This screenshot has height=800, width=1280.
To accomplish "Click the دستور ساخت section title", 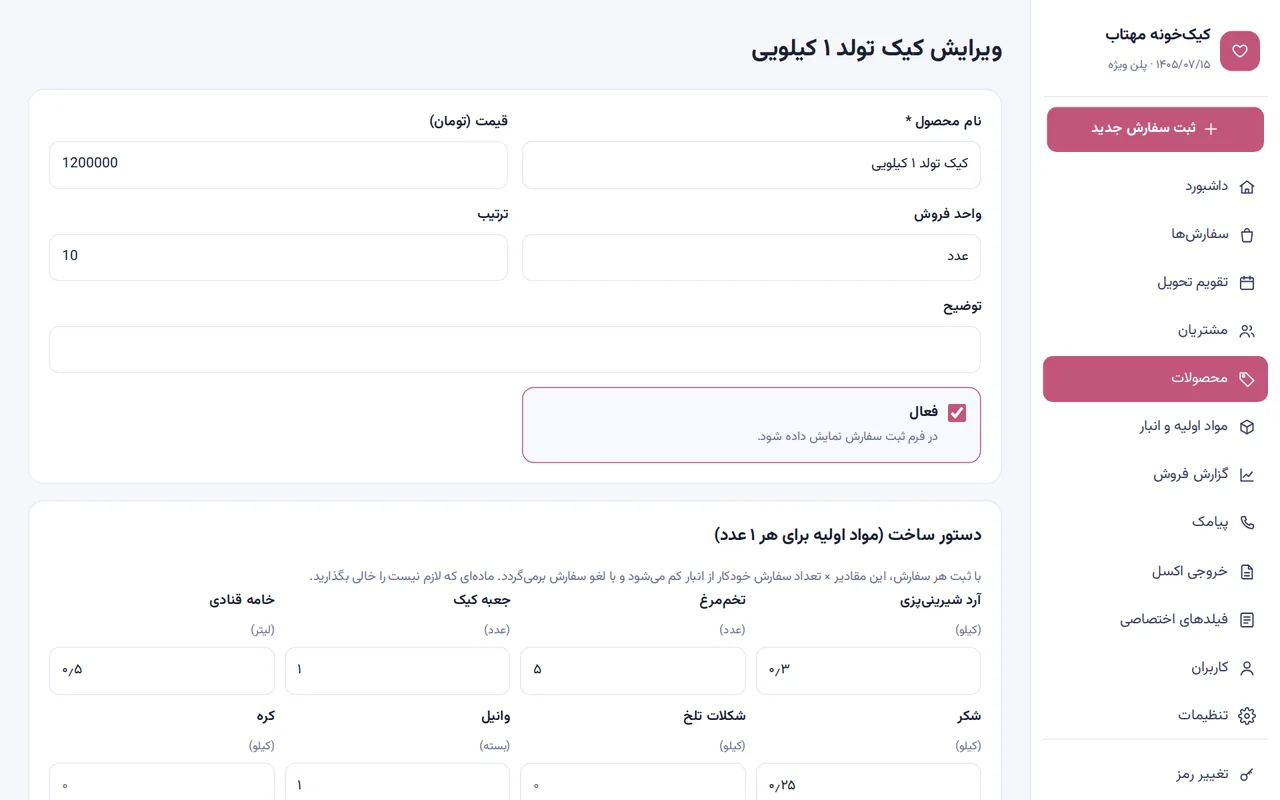I will coord(848,535).
